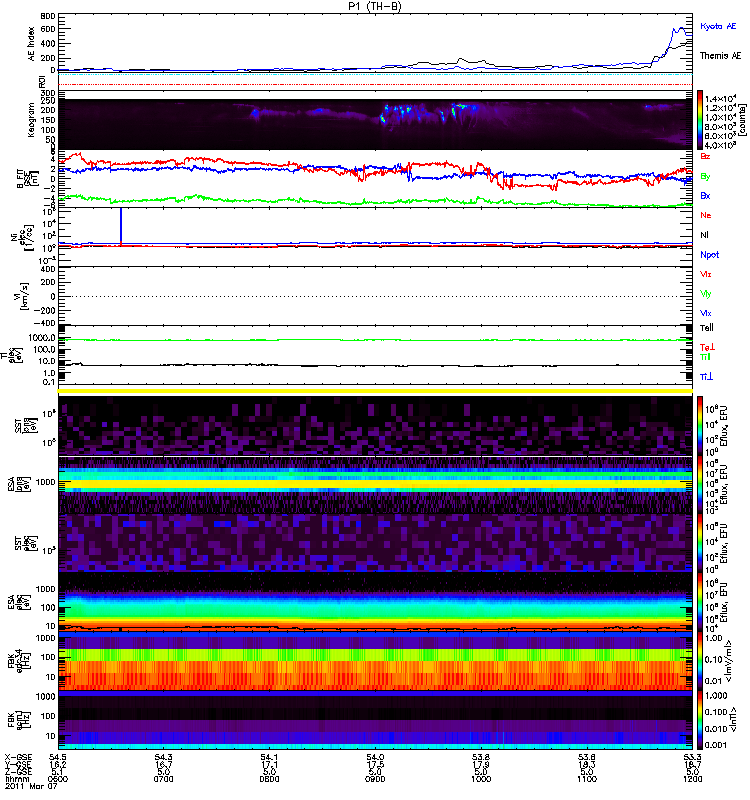This screenshot has width=750, height=800.
Task: Select the Npot legend label
Action: [x=708, y=254]
